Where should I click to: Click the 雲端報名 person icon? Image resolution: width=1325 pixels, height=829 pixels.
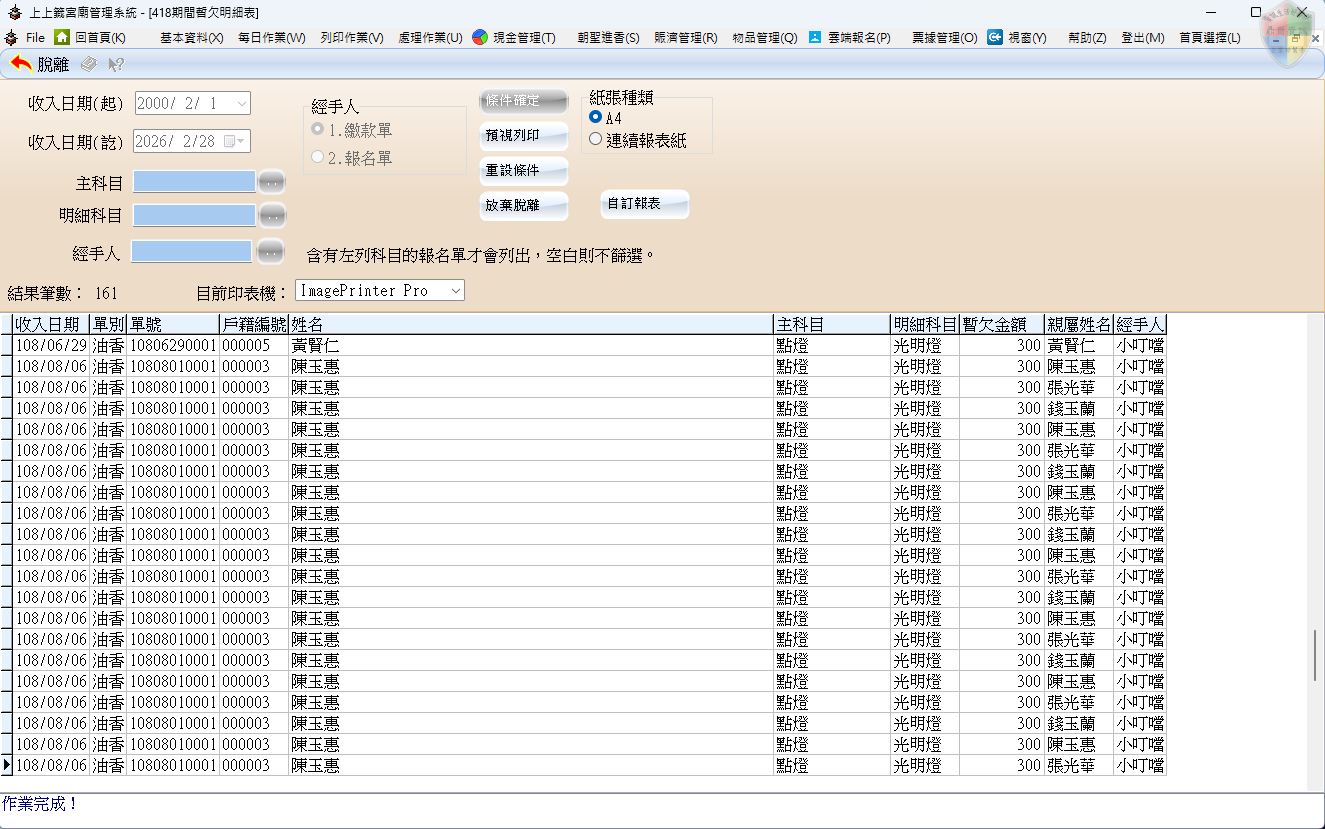815,37
